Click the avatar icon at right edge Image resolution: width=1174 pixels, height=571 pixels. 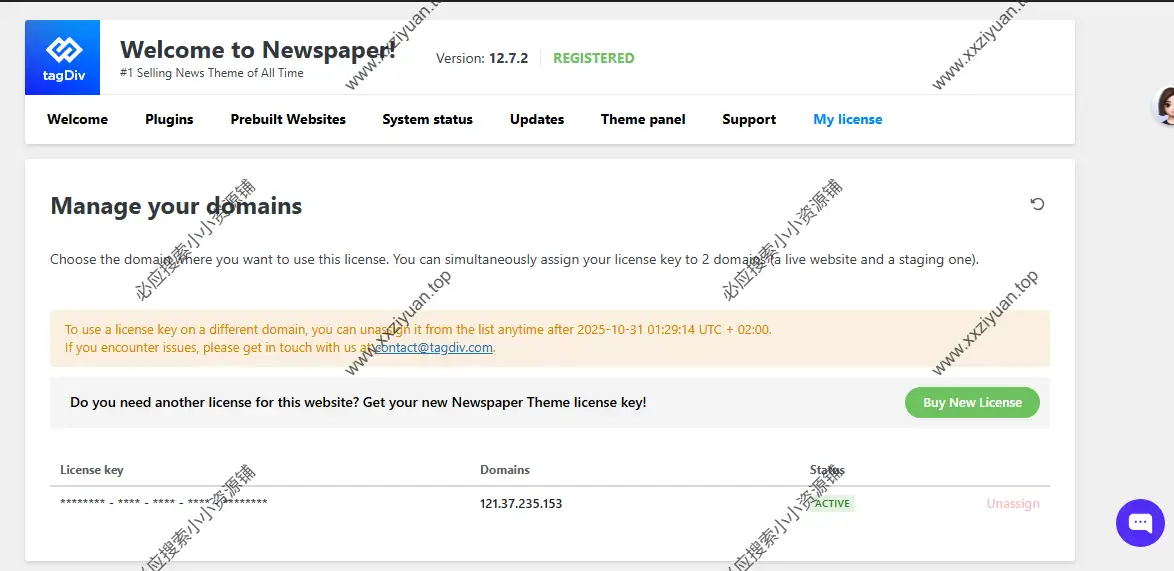(x=1166, y=106)
